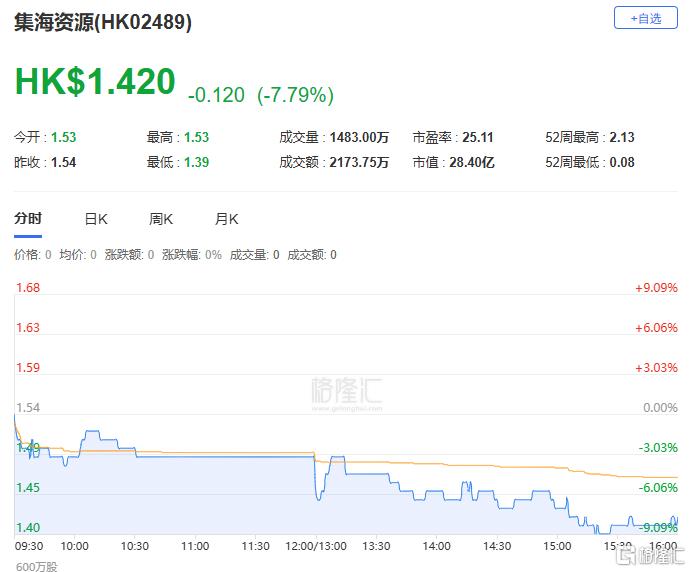Click the 成交量: 0 chart readout
The image size is (691, 572).
coord(254,255)
